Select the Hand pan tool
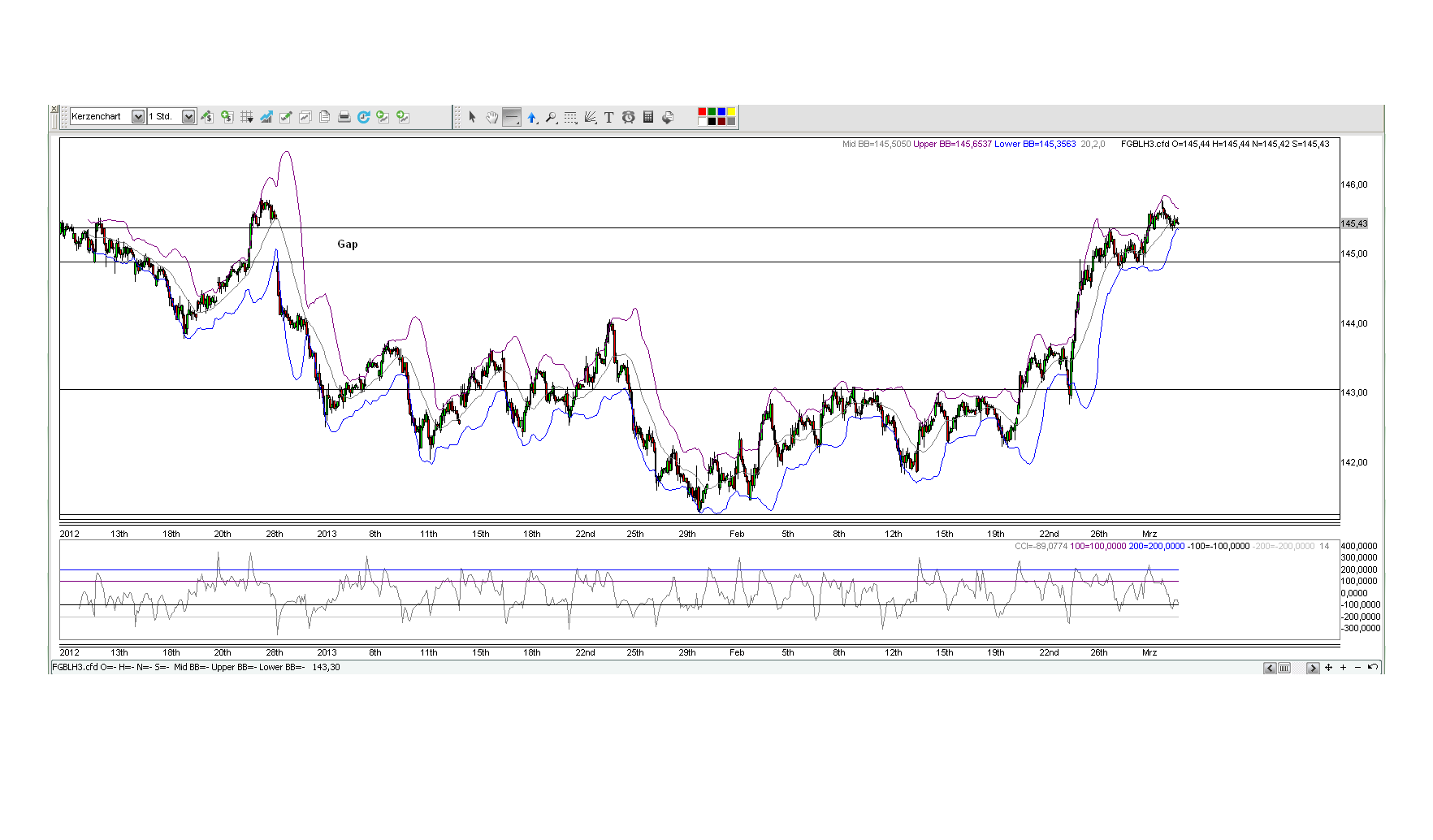Viewport: 1433px width, 840px height. (492, 117)
